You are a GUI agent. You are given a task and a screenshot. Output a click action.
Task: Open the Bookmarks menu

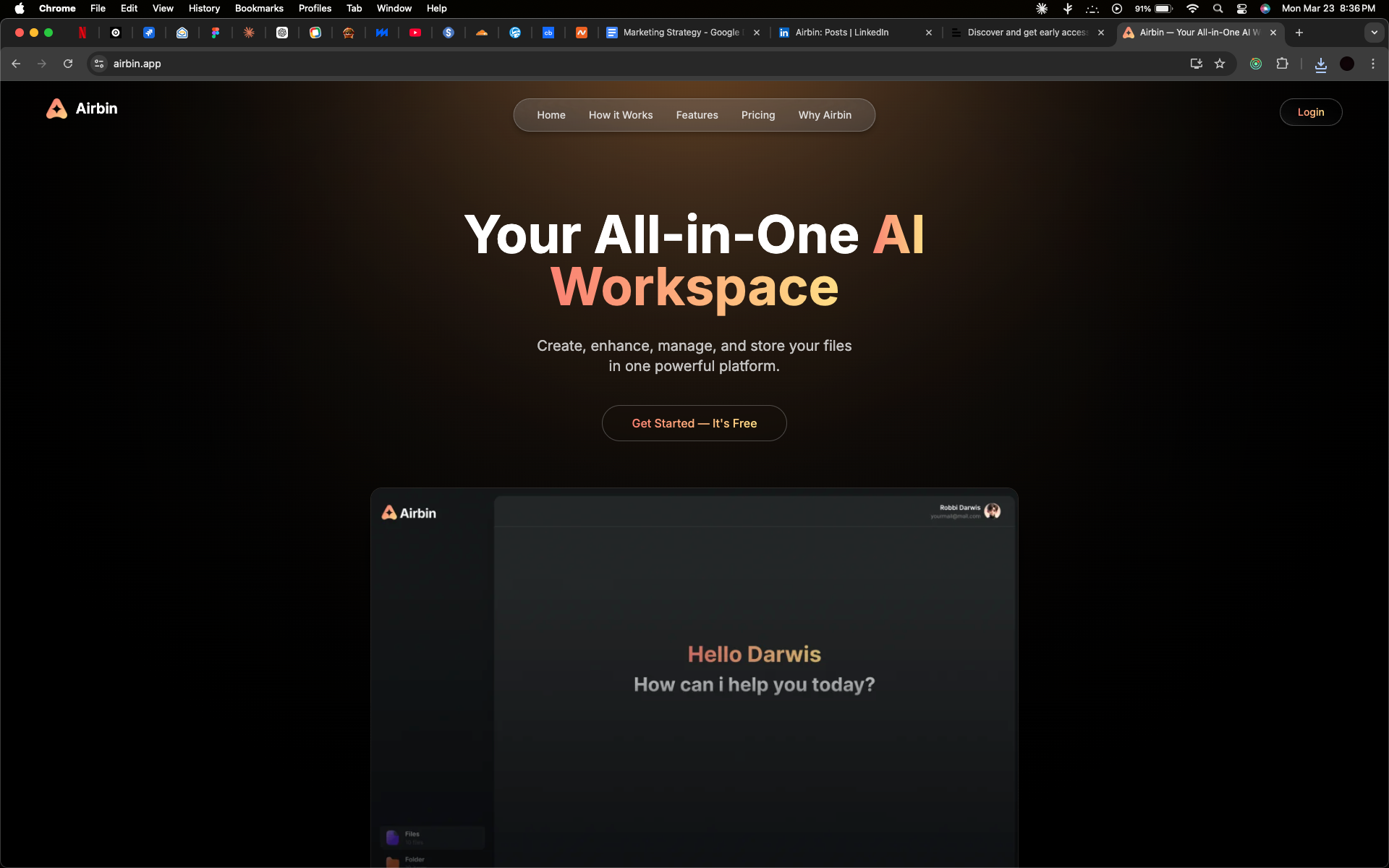(259, 9)
